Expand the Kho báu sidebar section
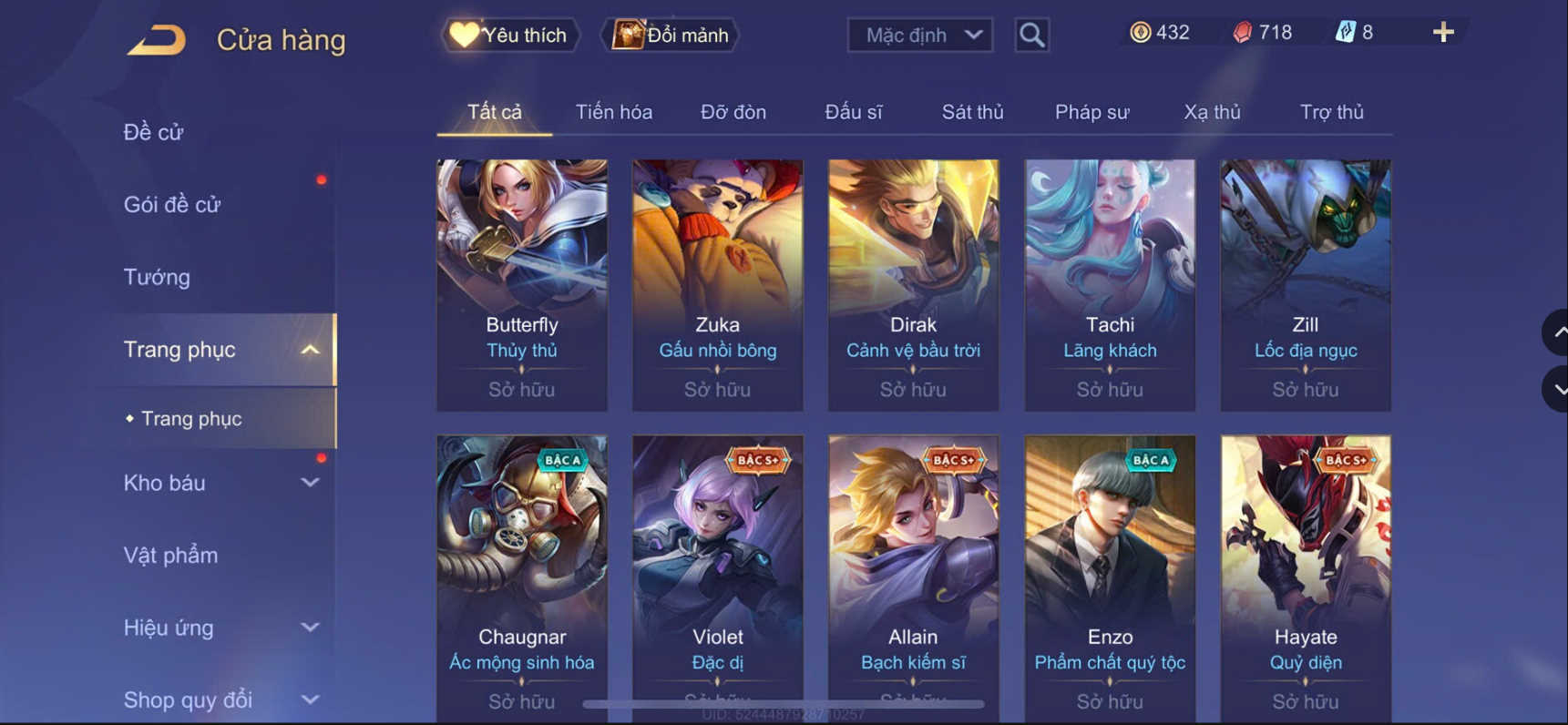This screenshot has width=1568, height=725. [311, 483]
